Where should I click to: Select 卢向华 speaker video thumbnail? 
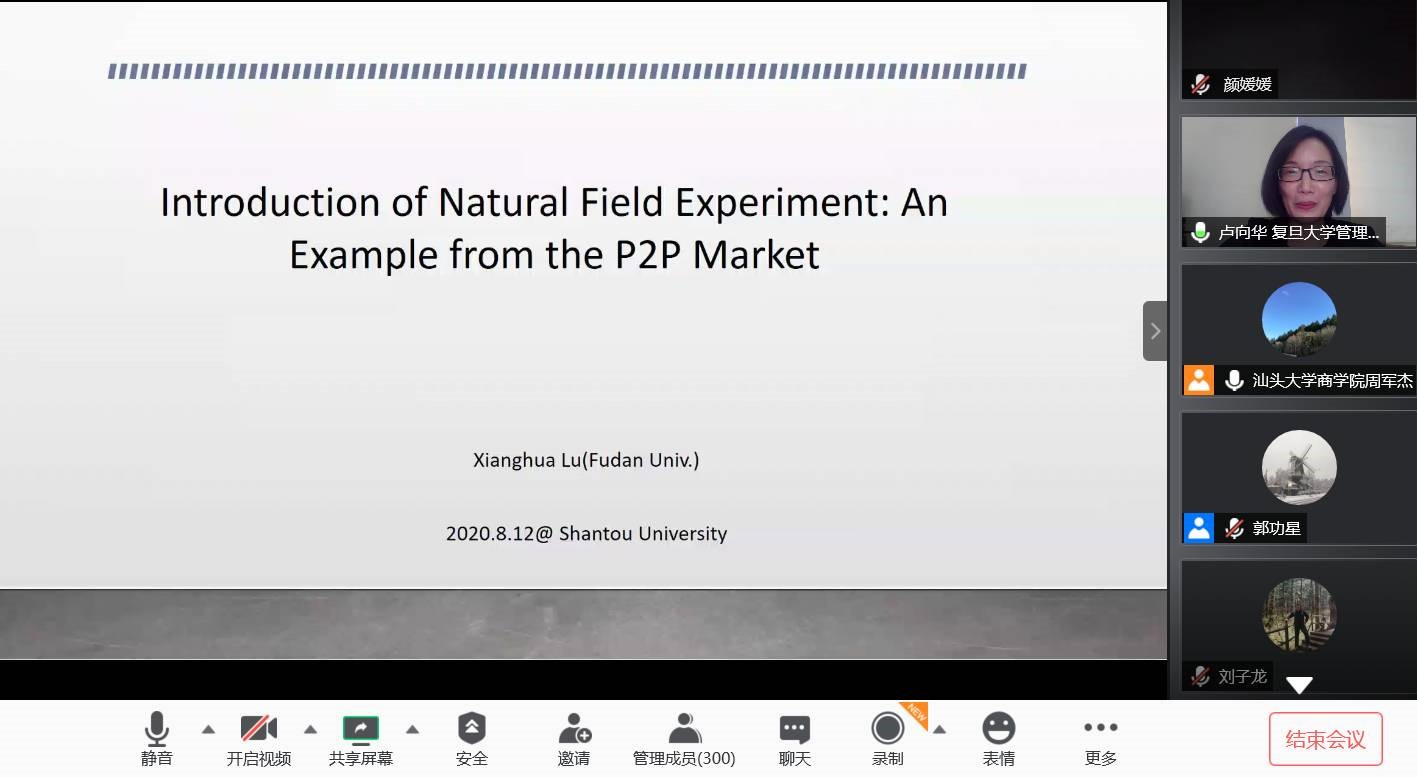(x=1298, y=180)
